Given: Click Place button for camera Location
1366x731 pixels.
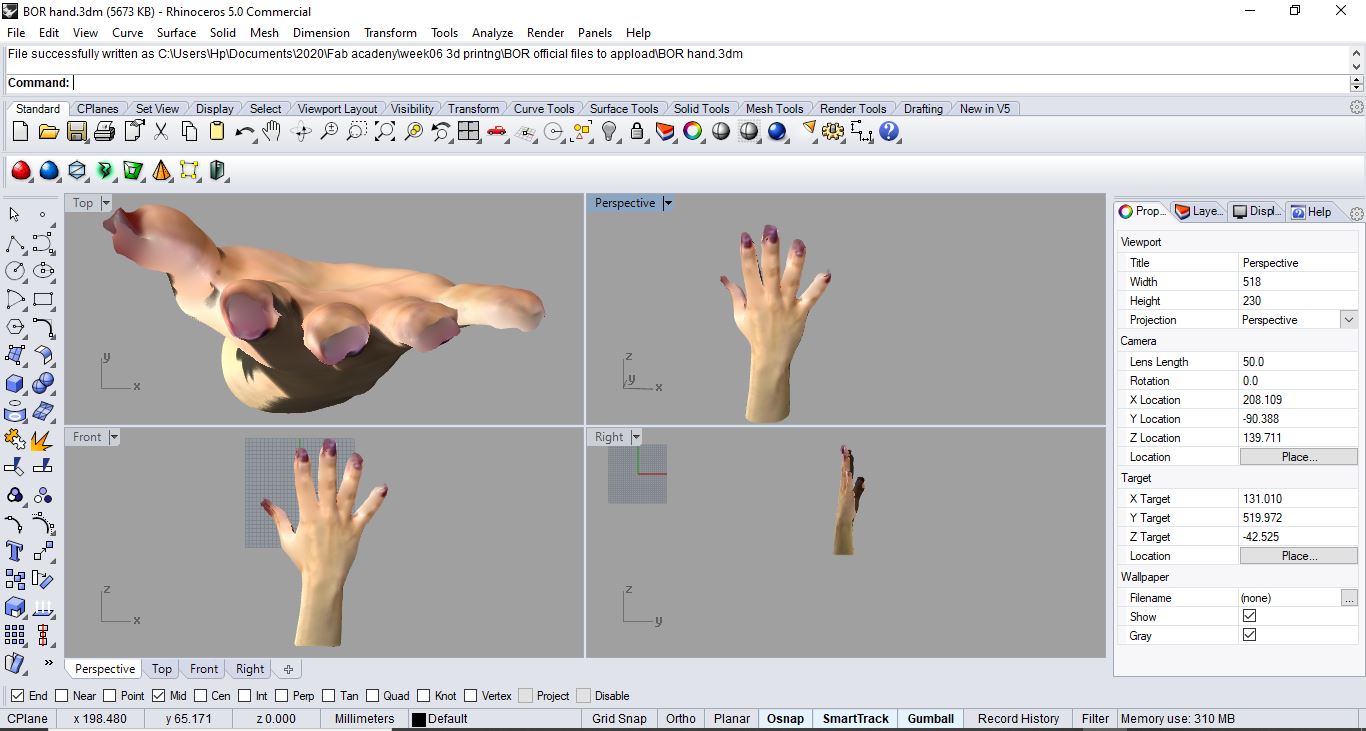Looking at the screenshot, I should (1299, 456).
